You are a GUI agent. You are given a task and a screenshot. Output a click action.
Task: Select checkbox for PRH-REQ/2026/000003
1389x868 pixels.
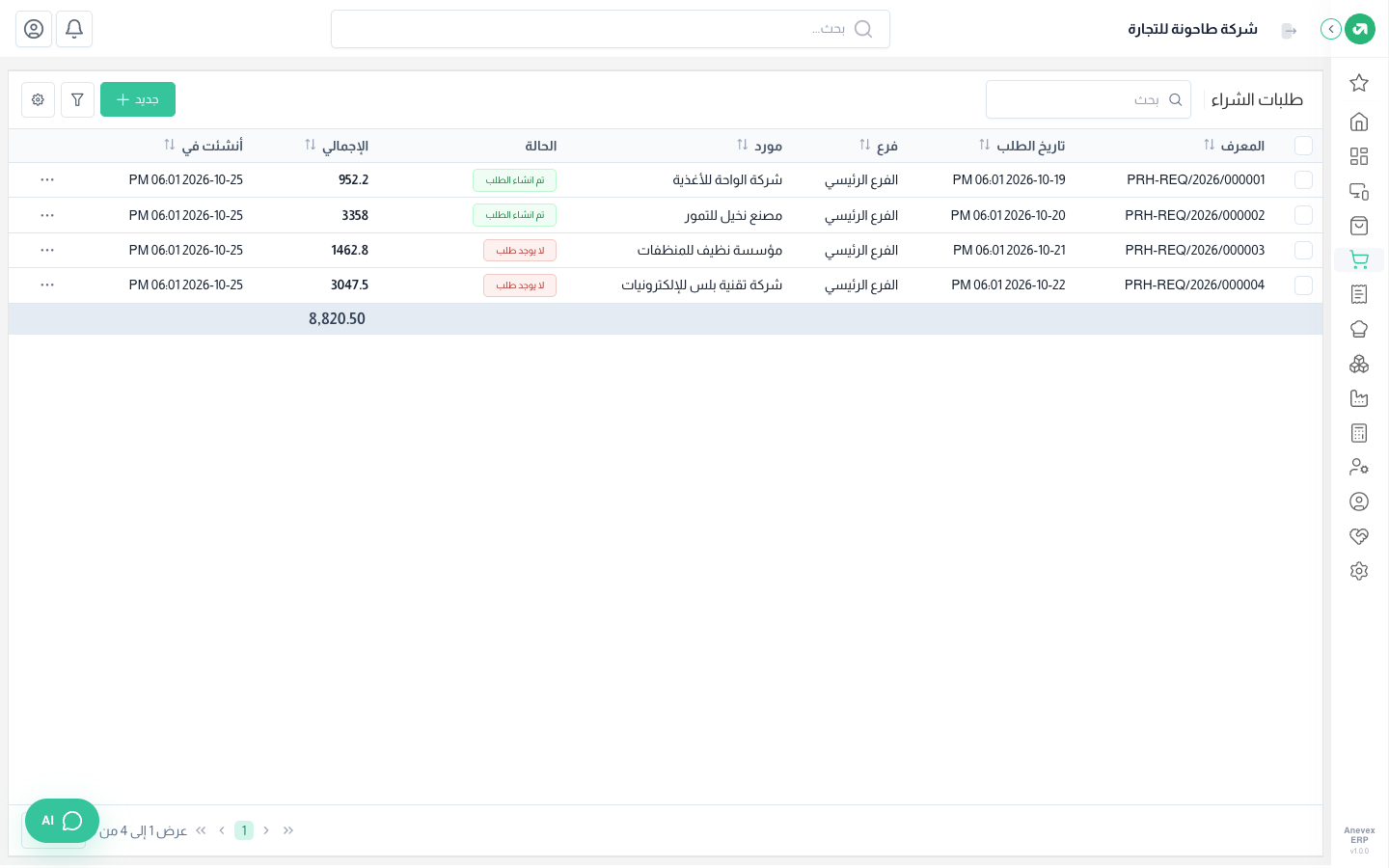1303,250
